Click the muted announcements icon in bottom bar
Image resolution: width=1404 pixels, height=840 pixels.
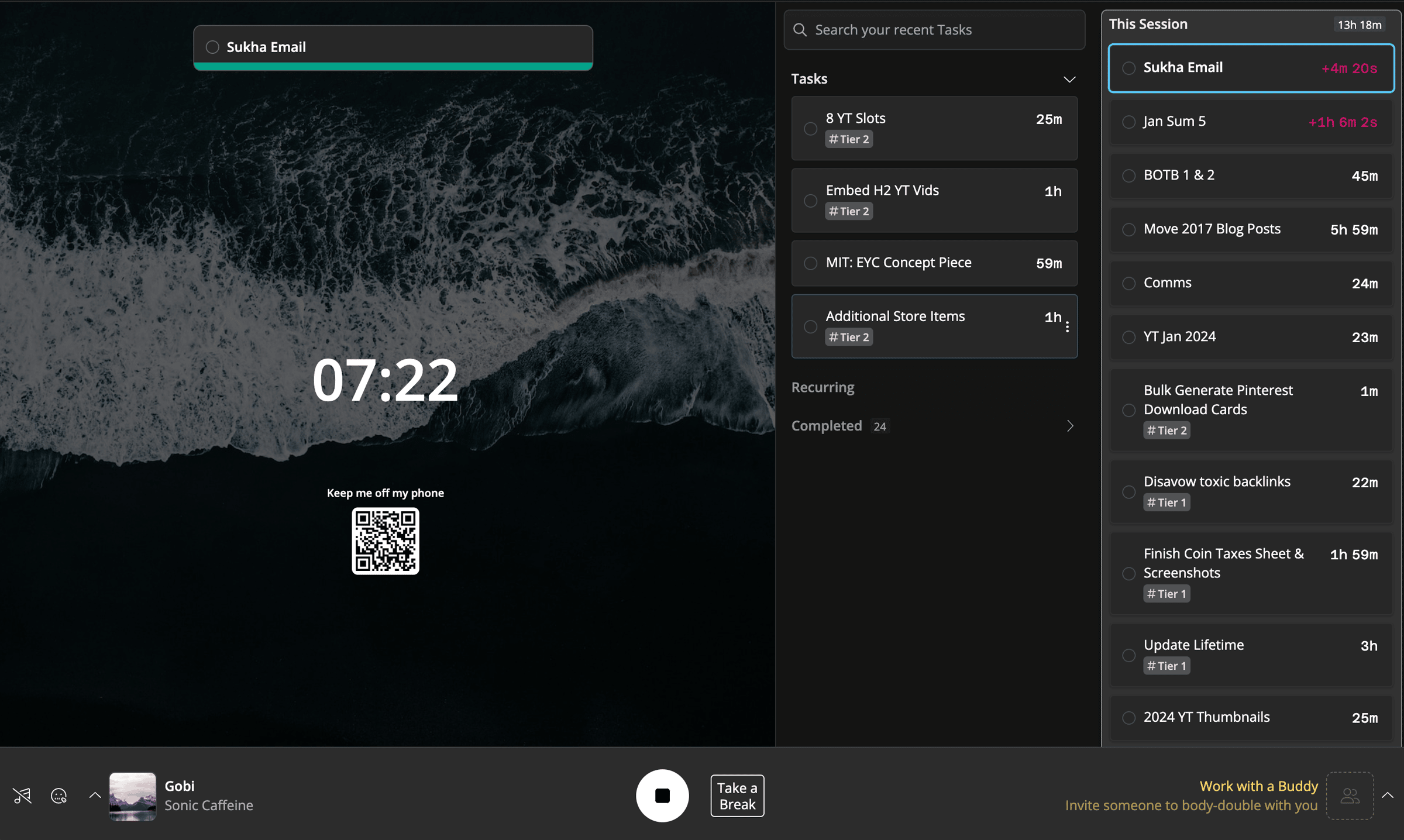point(22,796)
